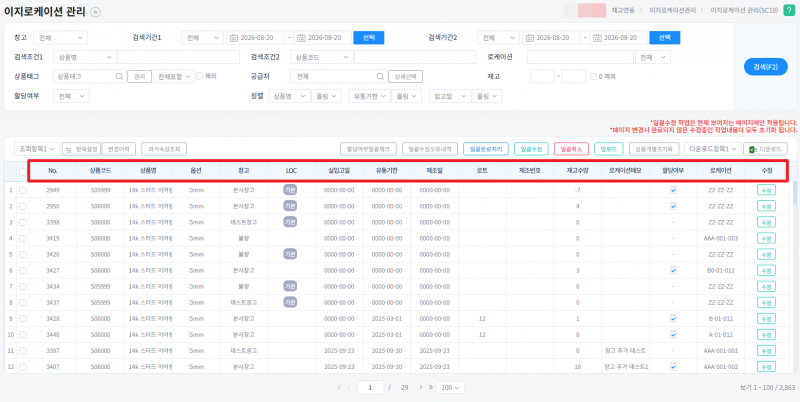Go to the next page using the single-right arrow
800x402 pixels.
point(421,387)
